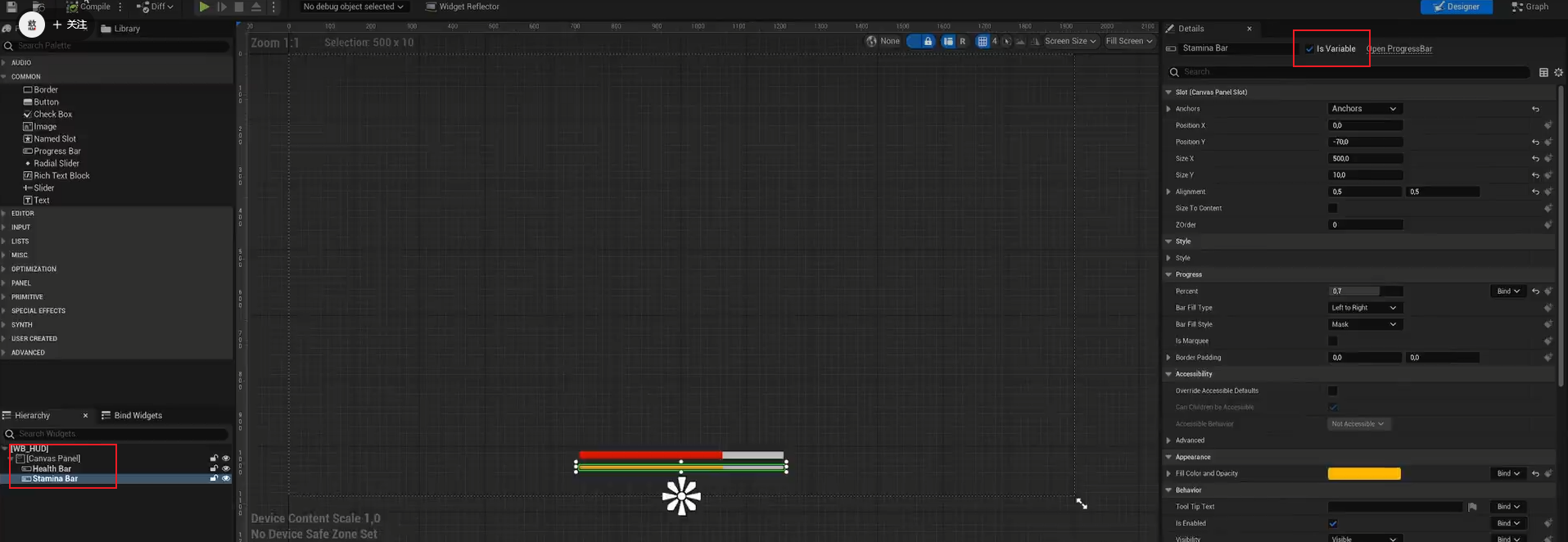Image resolution: width=1568 pixels, height=542 pixels.
Task: Select the Progress Bar widget in the palette
Action: pos(52,151)
